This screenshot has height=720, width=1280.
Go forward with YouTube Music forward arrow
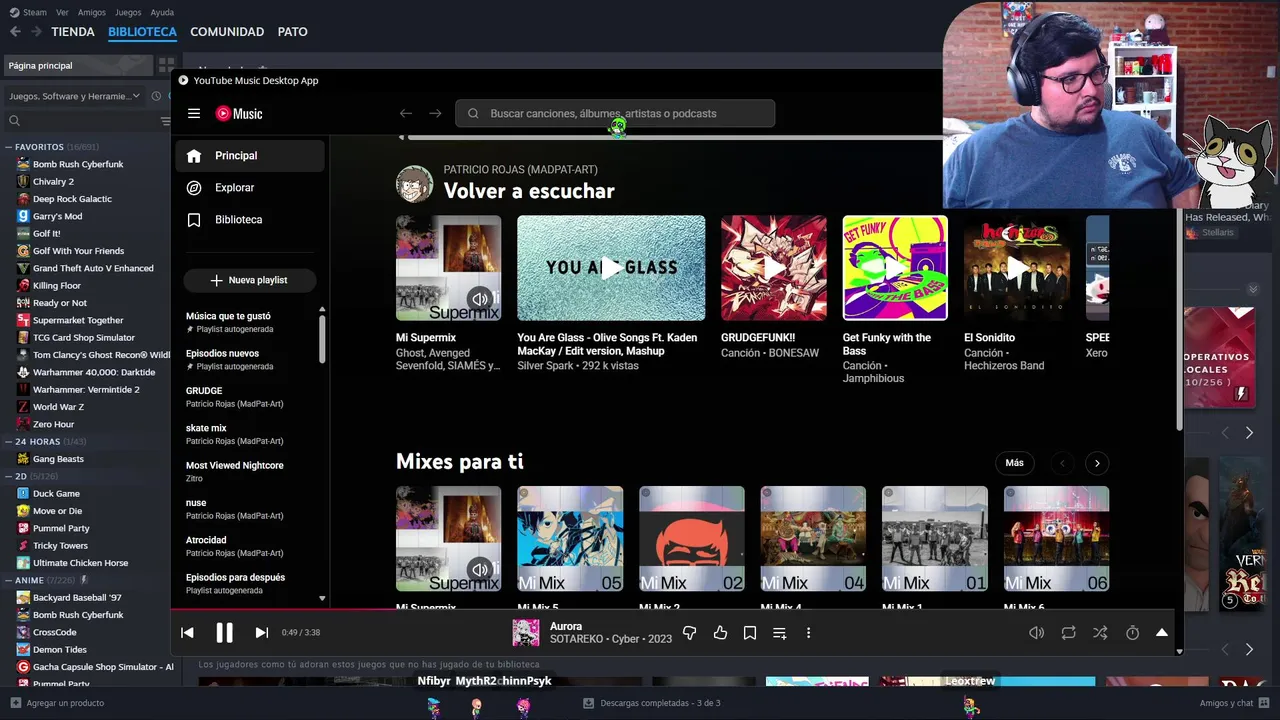click(x=435, y=114)
